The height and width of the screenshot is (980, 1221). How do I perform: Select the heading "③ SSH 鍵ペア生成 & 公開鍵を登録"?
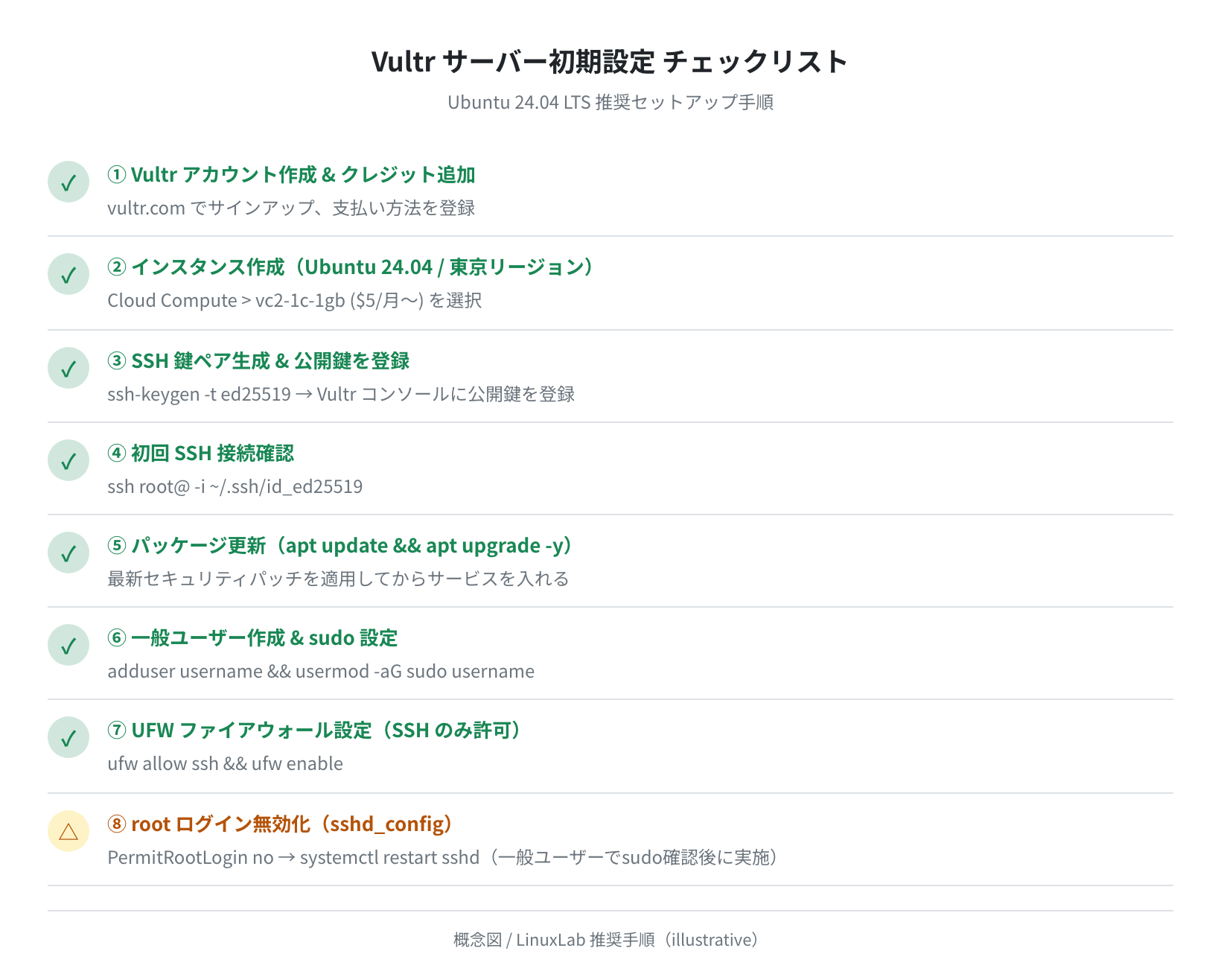258,360
